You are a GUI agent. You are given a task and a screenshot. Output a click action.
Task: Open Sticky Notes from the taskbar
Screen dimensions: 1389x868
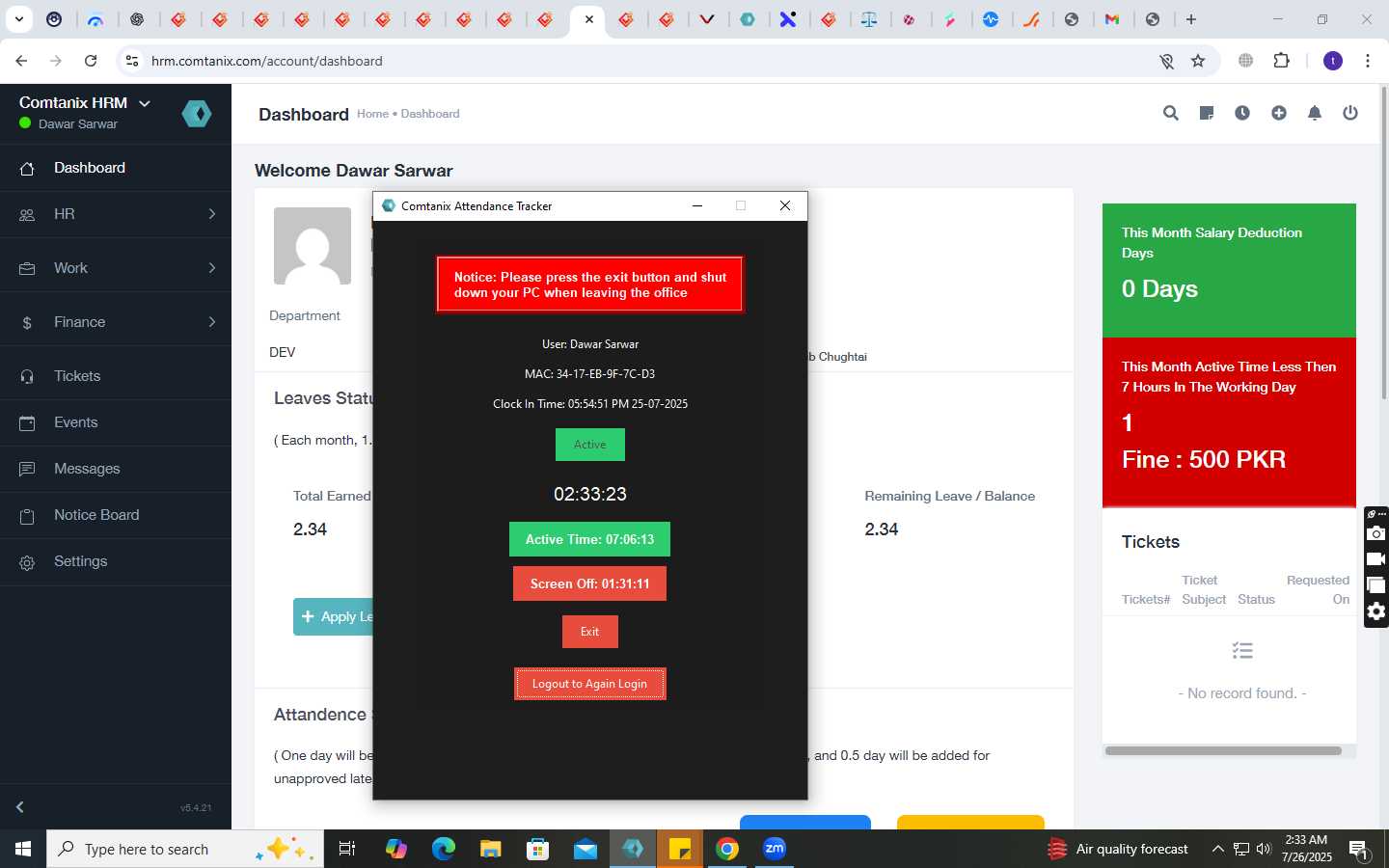[x=680, y=849]
